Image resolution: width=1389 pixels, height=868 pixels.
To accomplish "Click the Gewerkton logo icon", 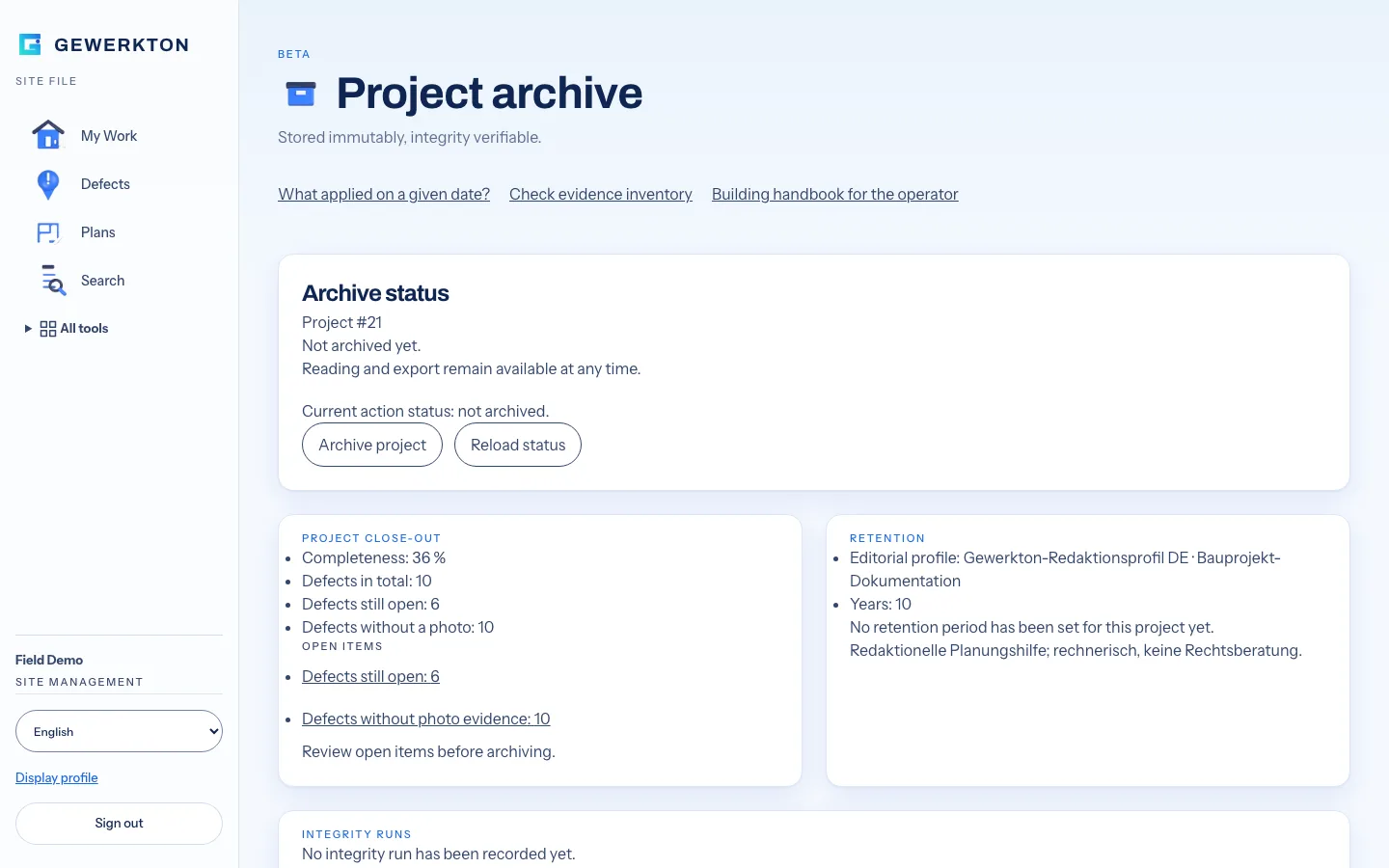I will point(30,44).
